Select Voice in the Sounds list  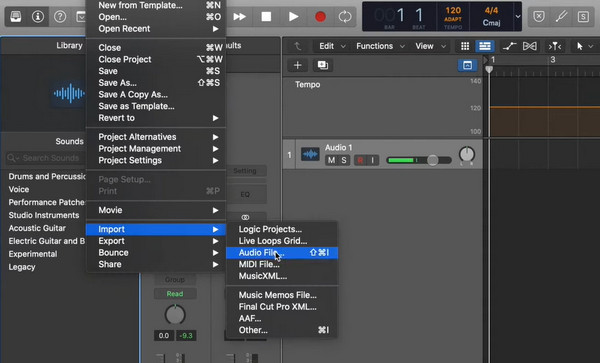coord(19,189)
